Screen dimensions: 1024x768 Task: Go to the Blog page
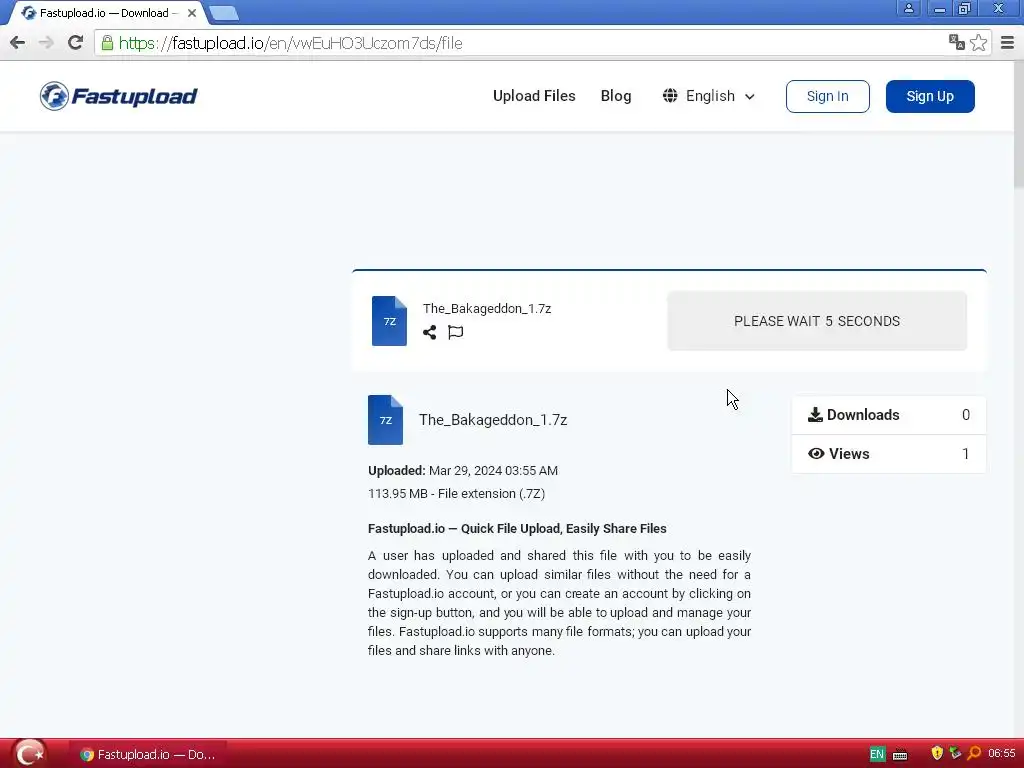click(x=616, y=96)
